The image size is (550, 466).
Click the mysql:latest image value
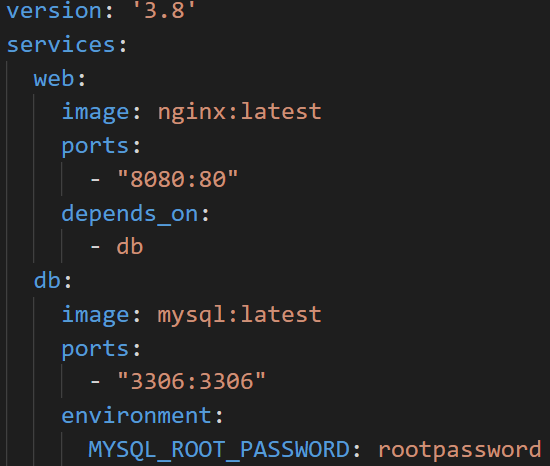[x=240, y=315]
